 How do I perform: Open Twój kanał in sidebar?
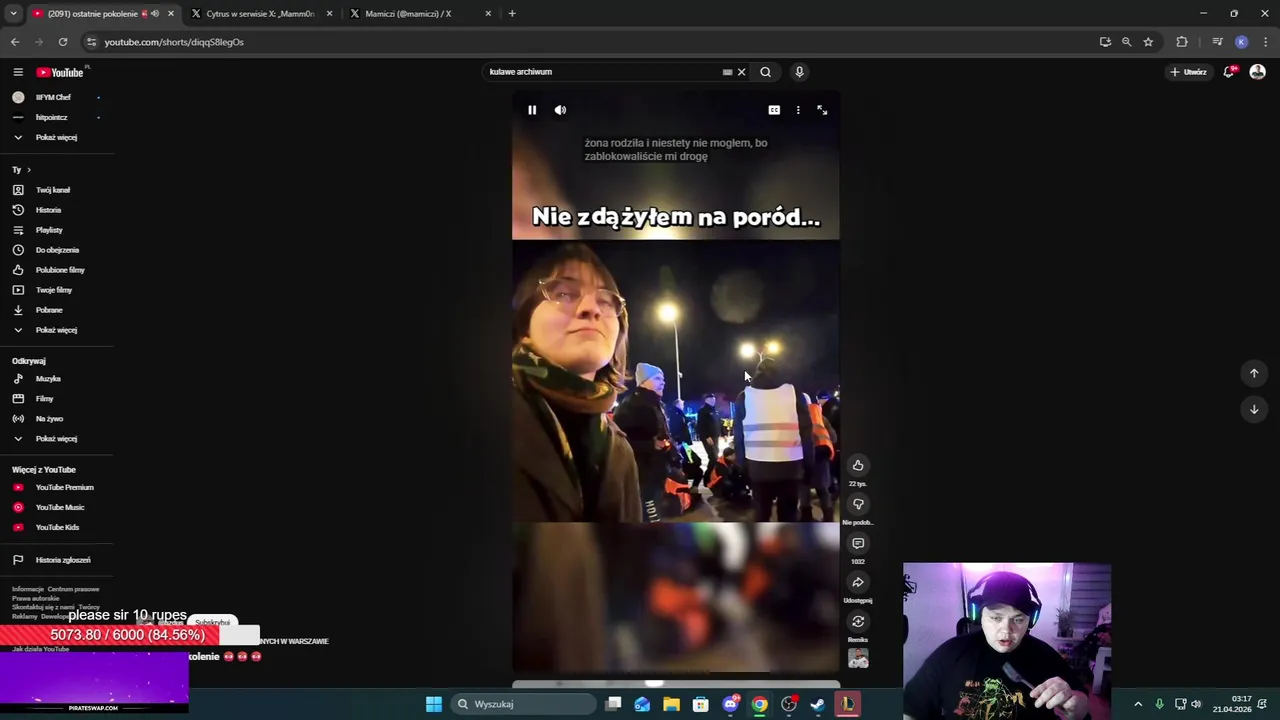(x=55, y=190)
